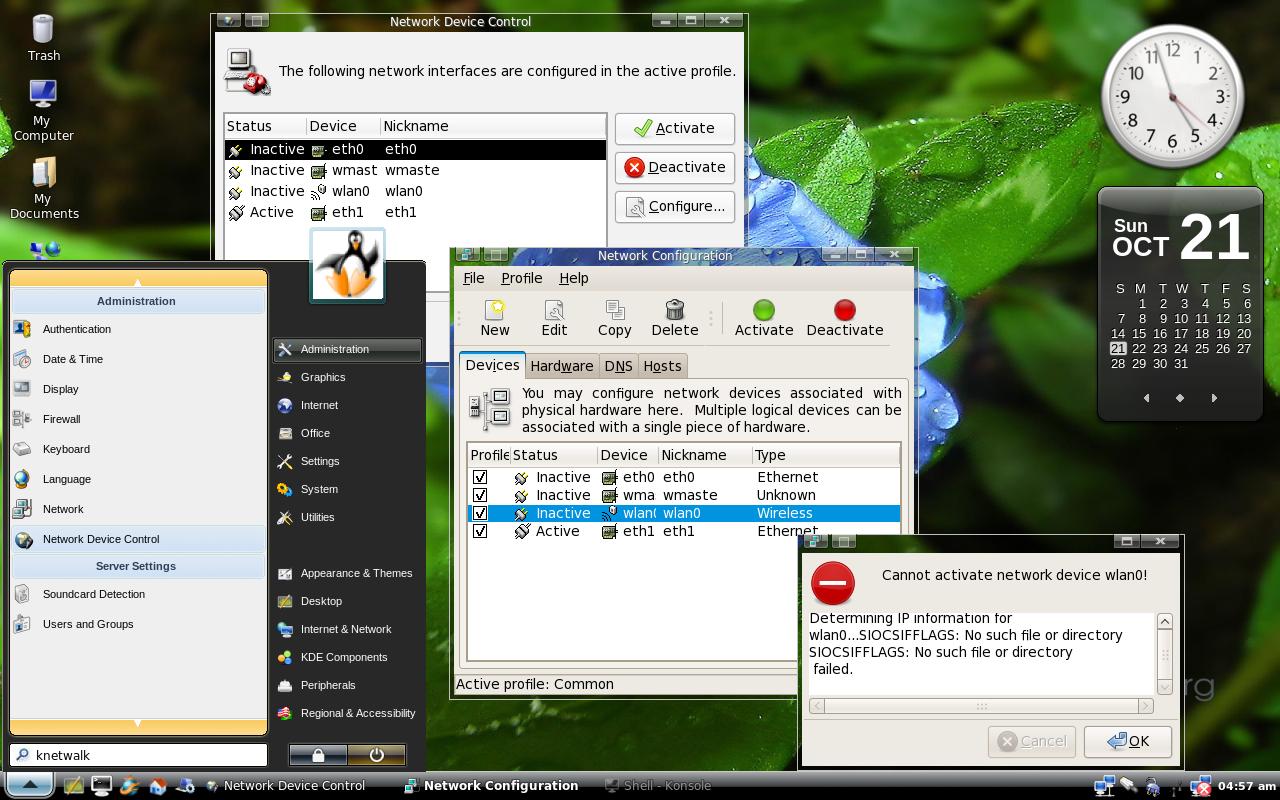
Task: Open Language settings entry
Action: (138, 479)
